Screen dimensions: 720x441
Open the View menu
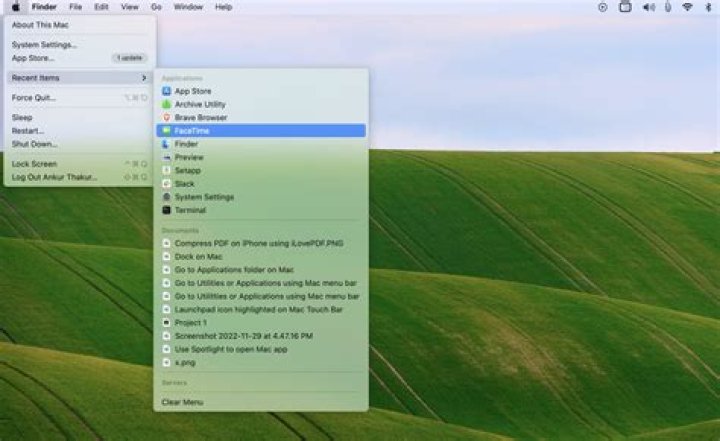pyautogui.click(x=129, y=7)
